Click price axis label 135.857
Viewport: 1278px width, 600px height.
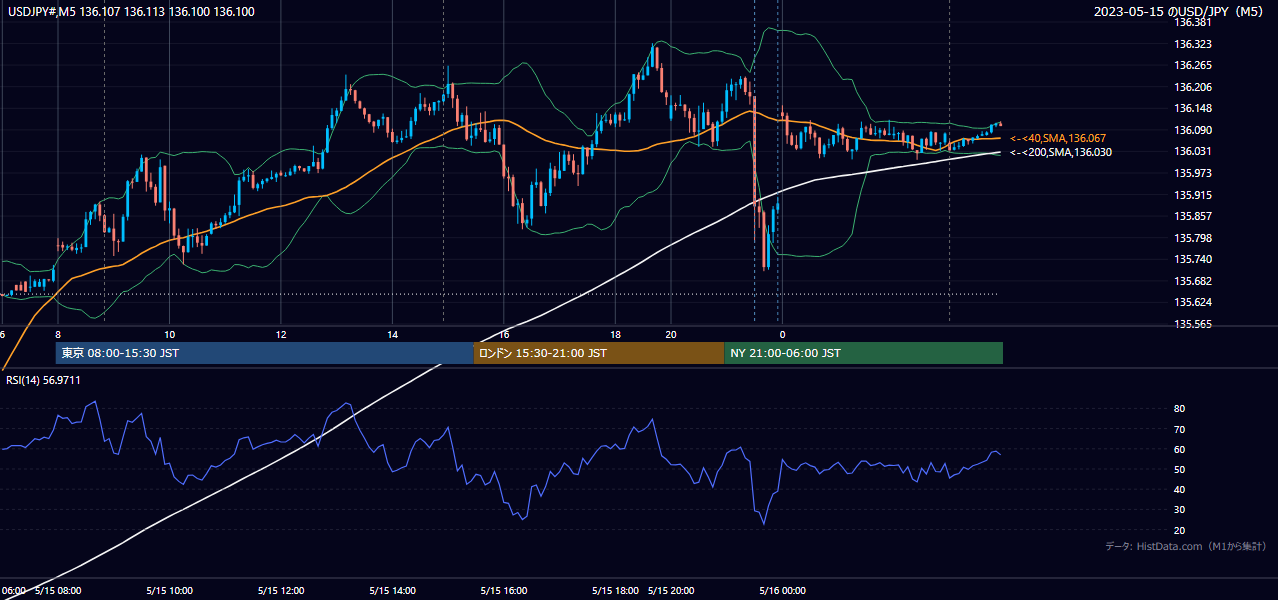[x=1193, y=216]
